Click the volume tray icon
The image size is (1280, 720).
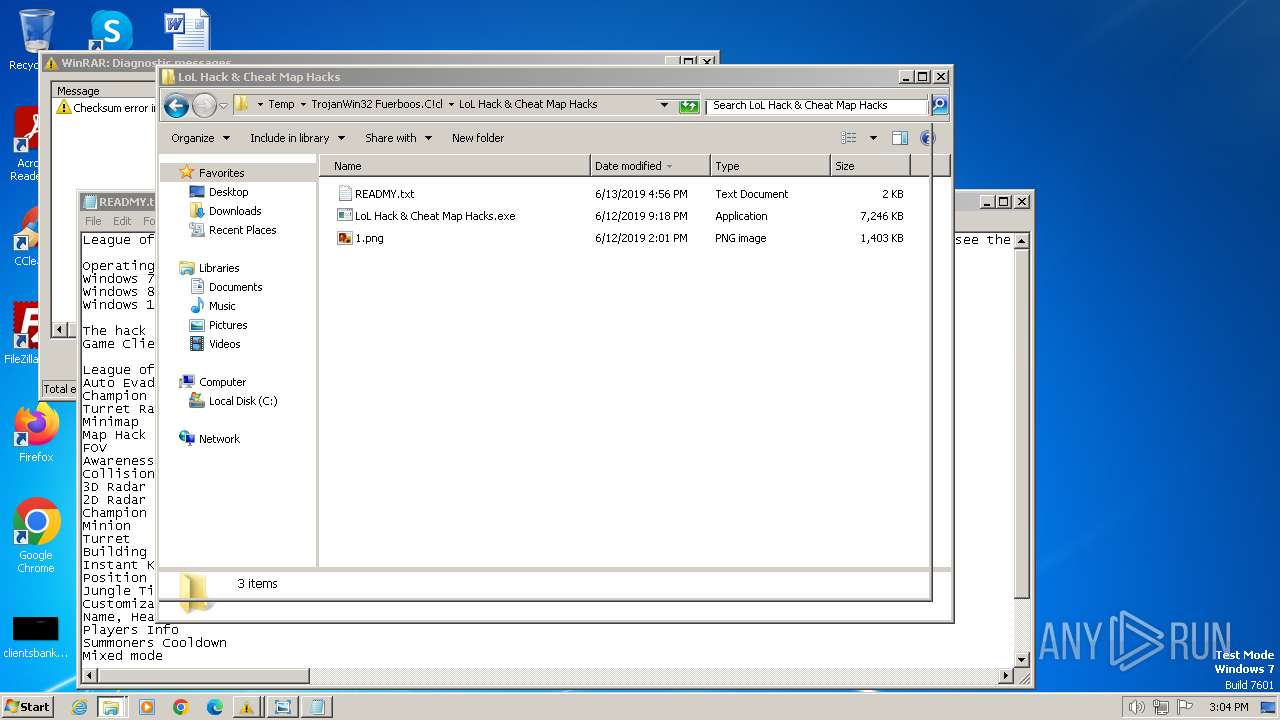point(1136,707)
